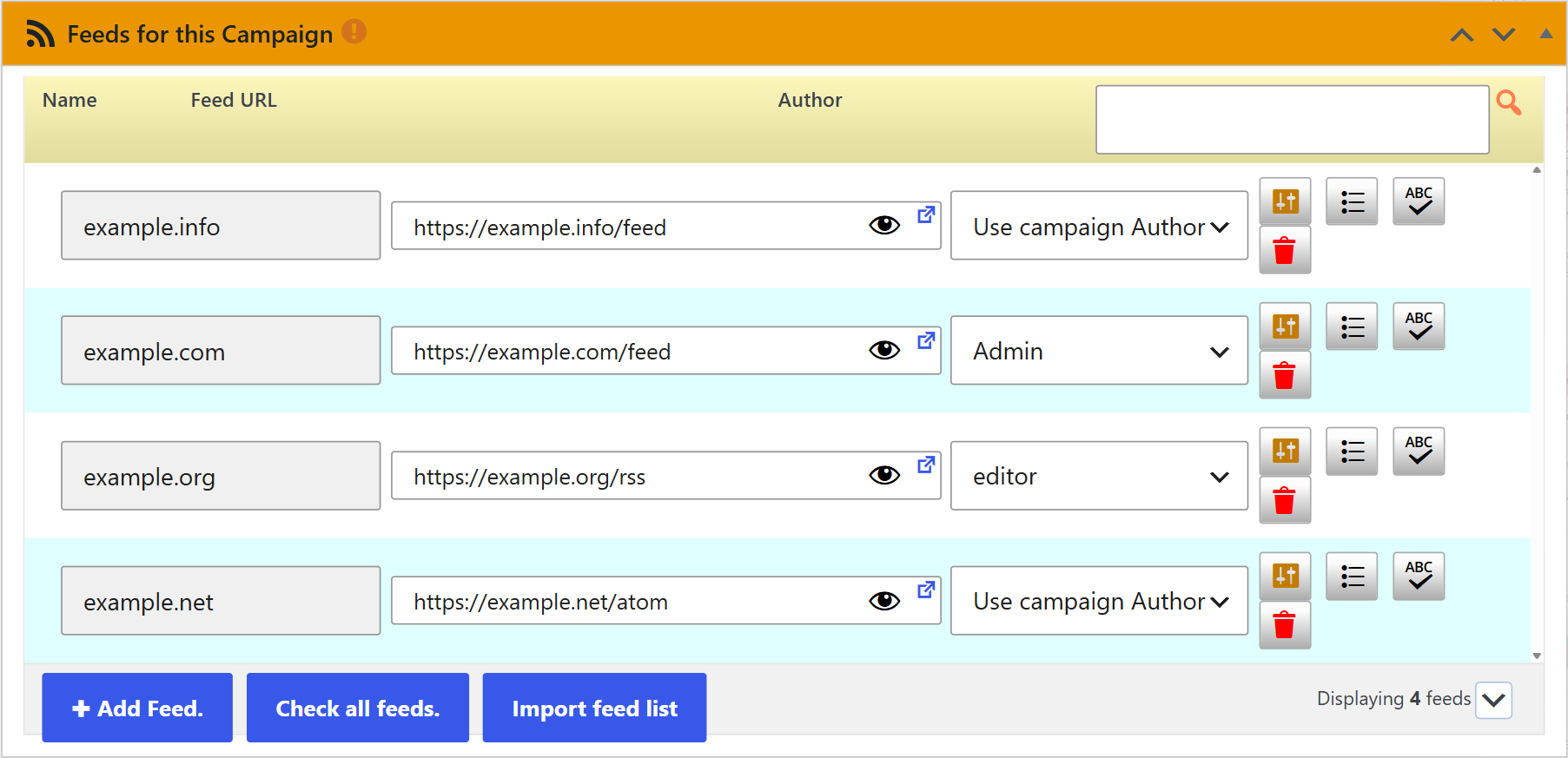
Task: Click the ABC check icon for example.com
Action: [1419, 326]
